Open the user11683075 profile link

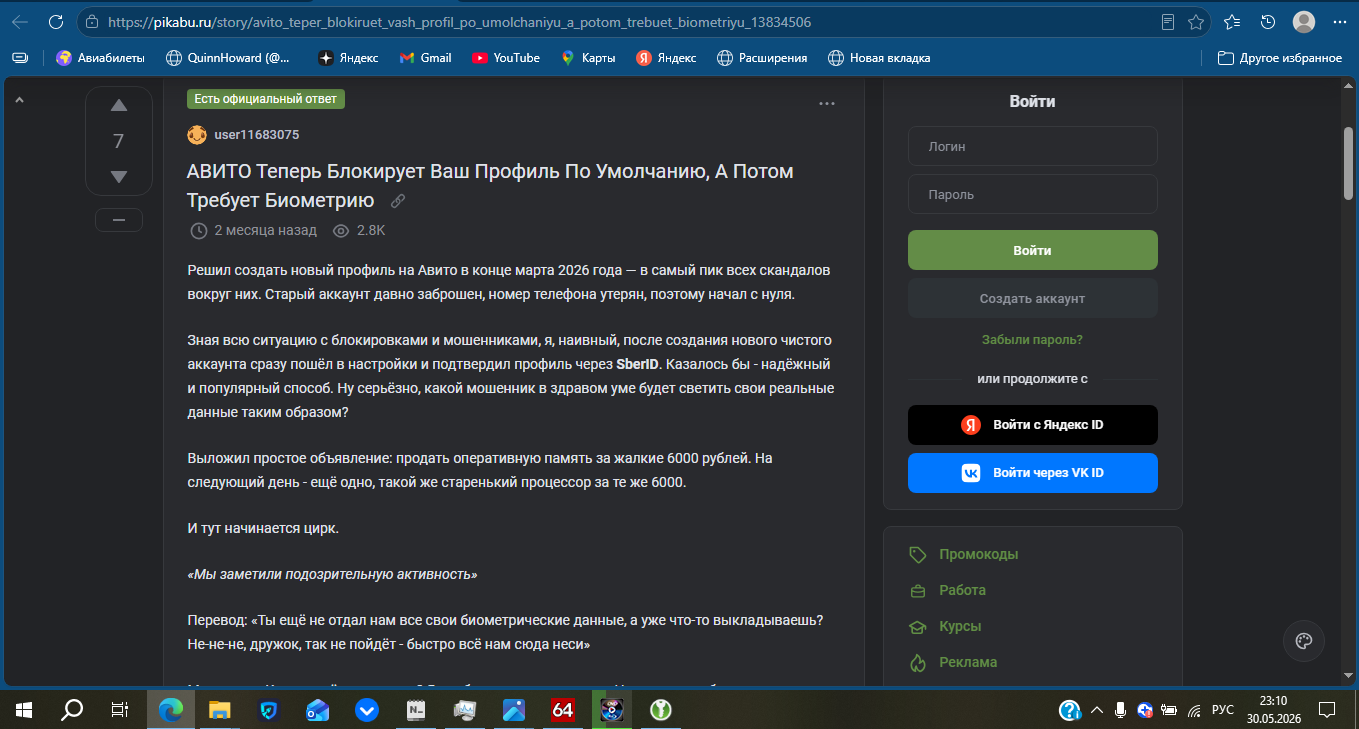256,134
